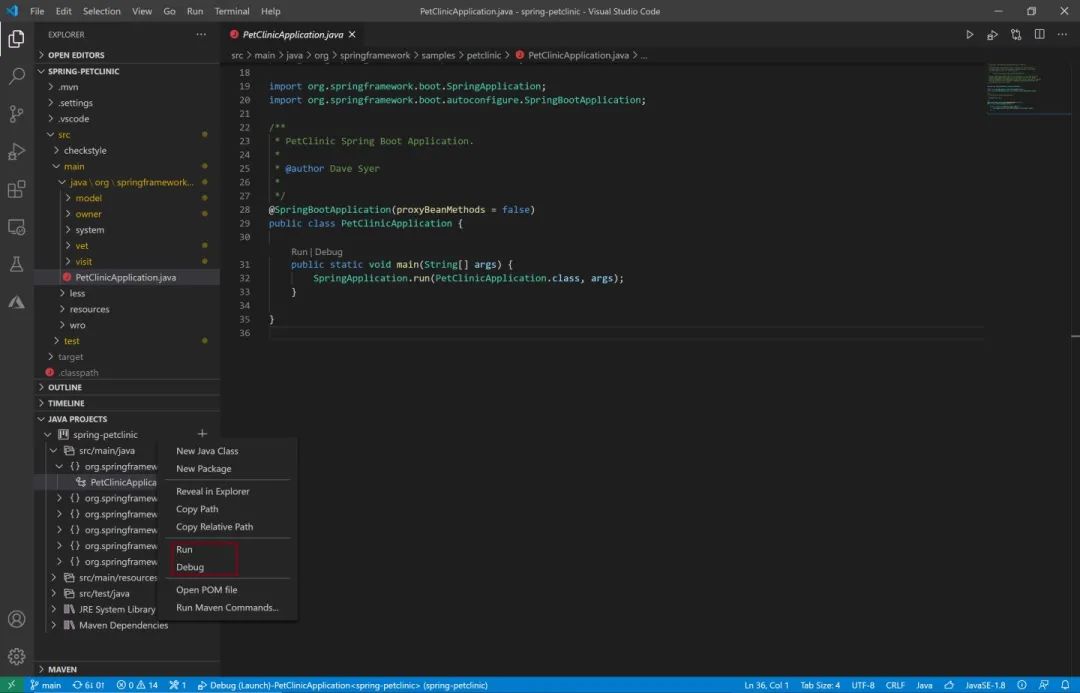Click the Run CodeLens above main method
Screen dimensions: 1080x693
pyautogui.click(x=299, y=251)
